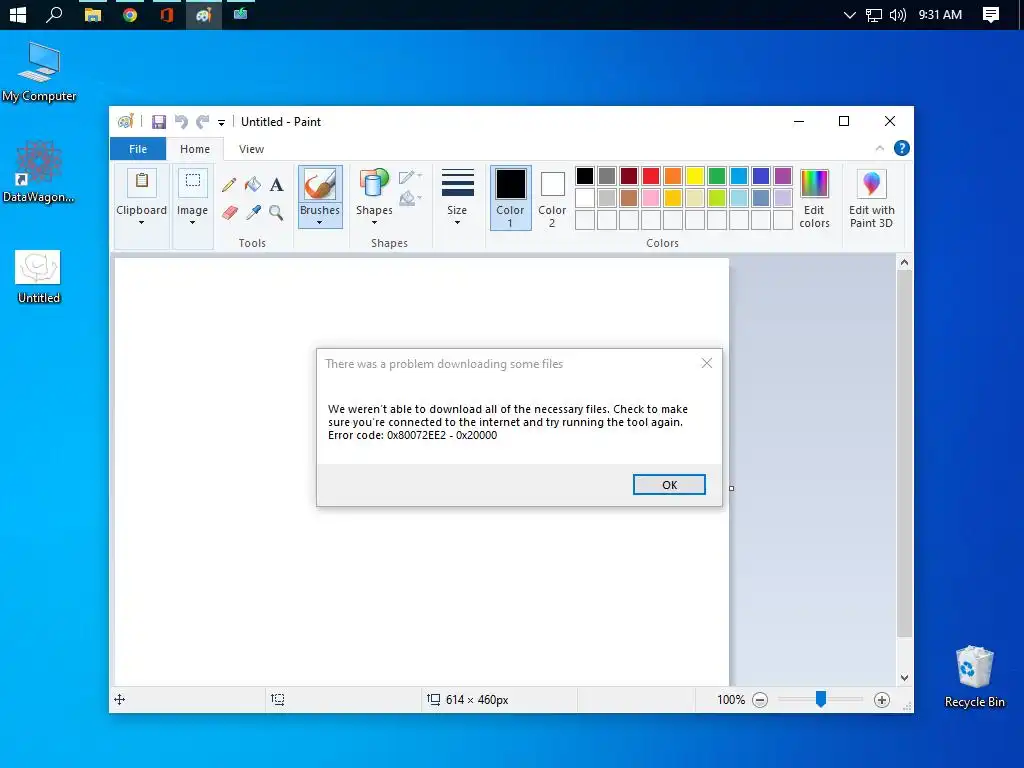
Task: Click the Brushes tool icon
Action: tap(320, 184)
